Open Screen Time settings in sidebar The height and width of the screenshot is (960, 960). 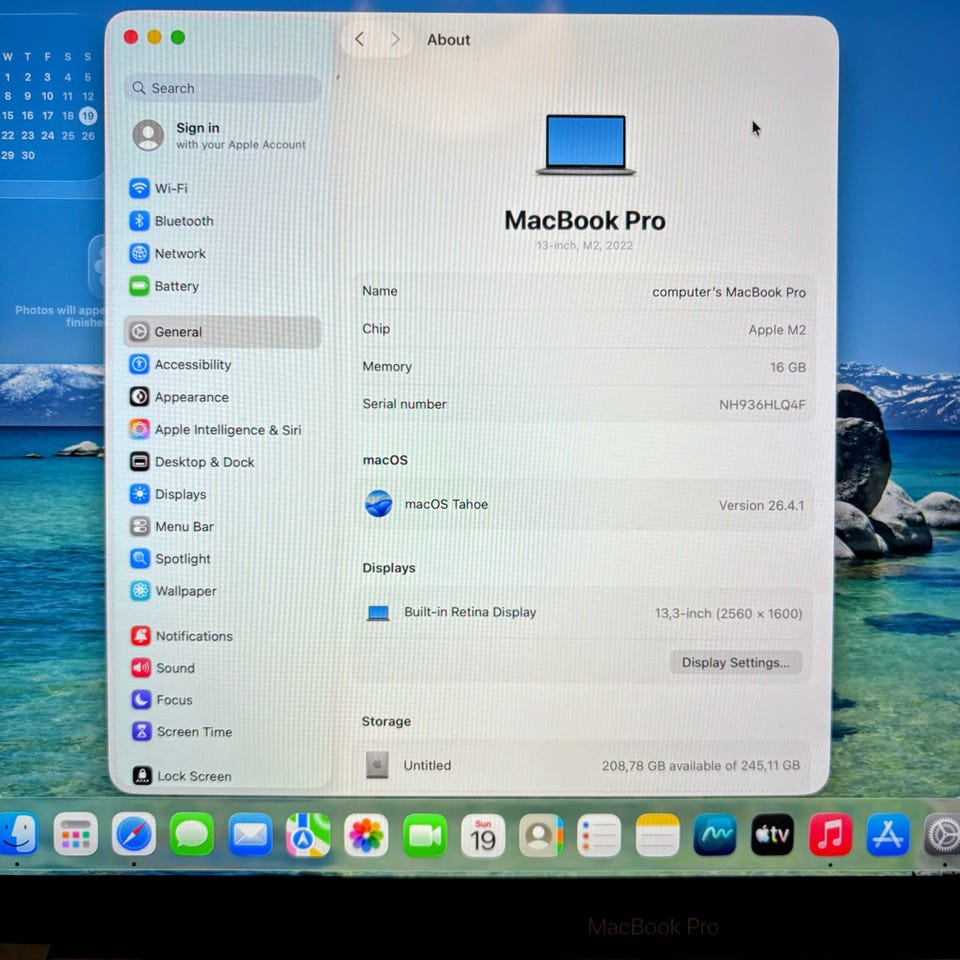pyautogui.click(x=222, y=732)
